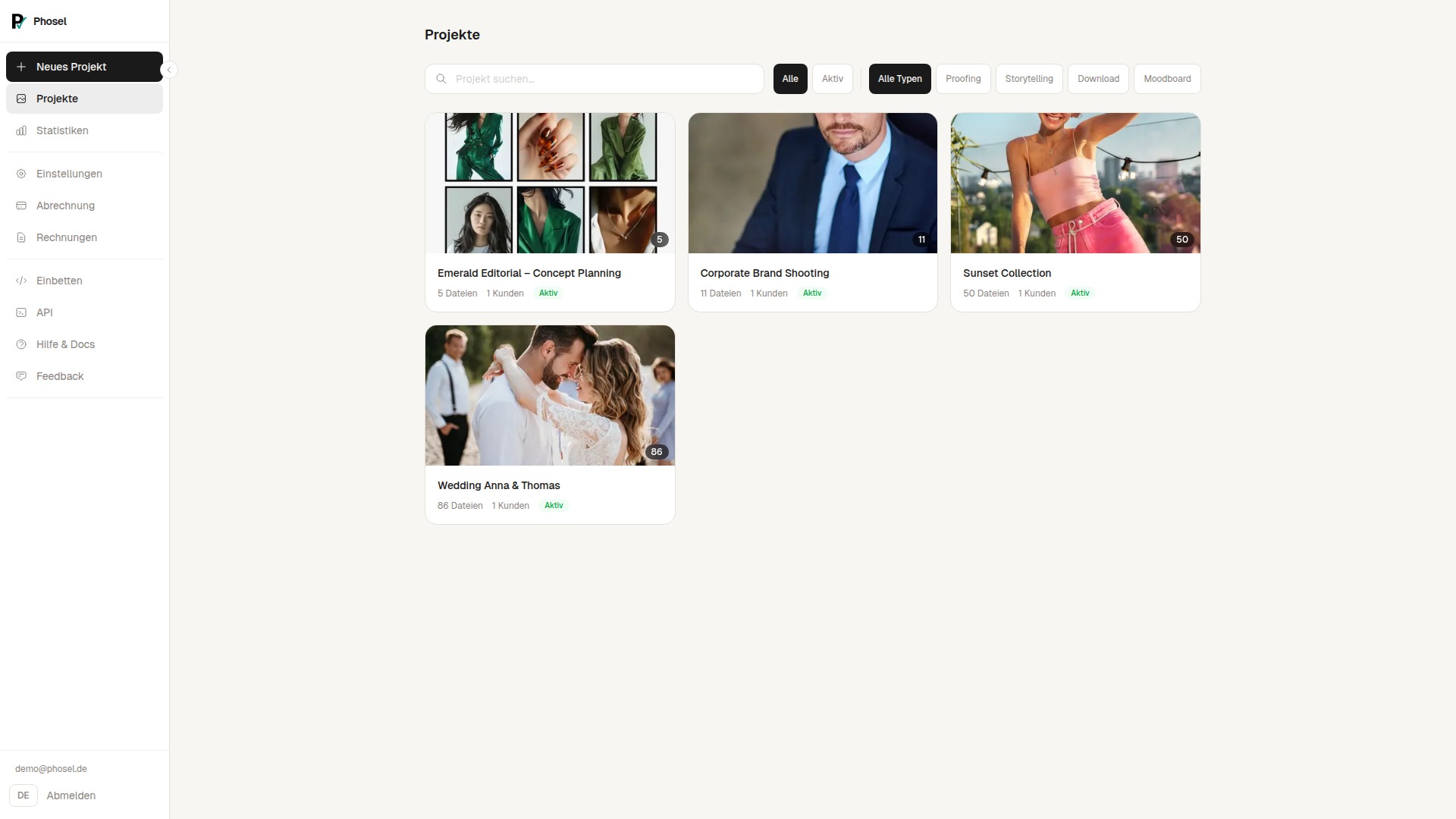Image resolution: width=1456 pixels, height=819 pixels.
Task: Switch language with the DE button
Action: click(24, 795)
